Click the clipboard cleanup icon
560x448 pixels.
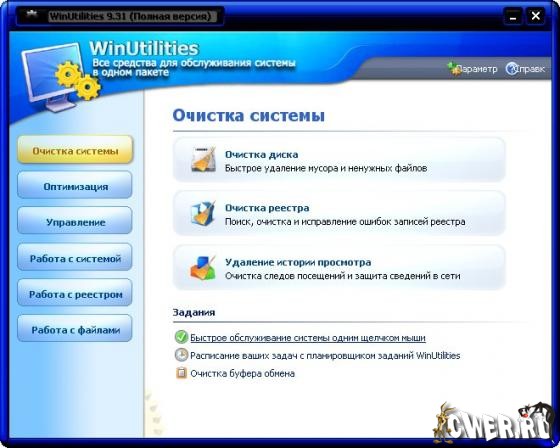pos(181,373)
